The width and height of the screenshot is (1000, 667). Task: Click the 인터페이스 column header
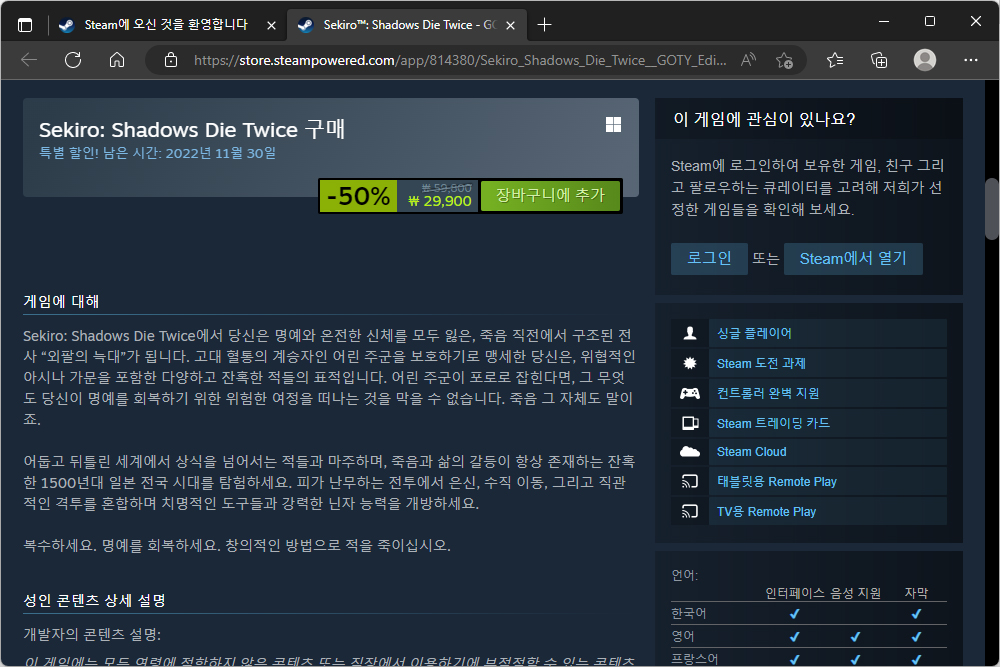pos(795,593)
